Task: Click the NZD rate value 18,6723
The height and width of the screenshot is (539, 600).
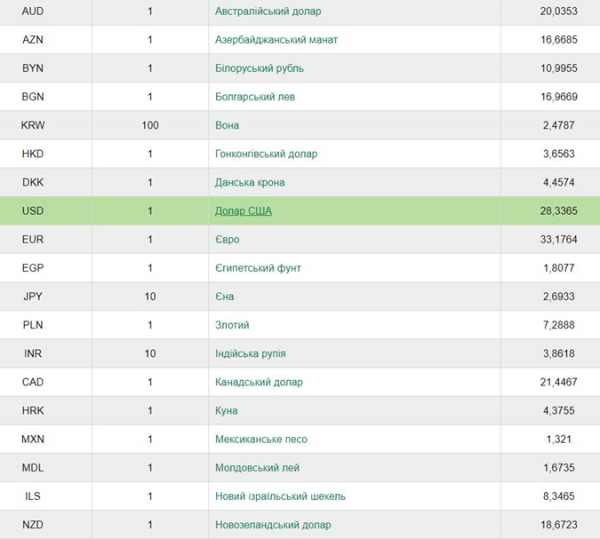Action: click(559, 525)
